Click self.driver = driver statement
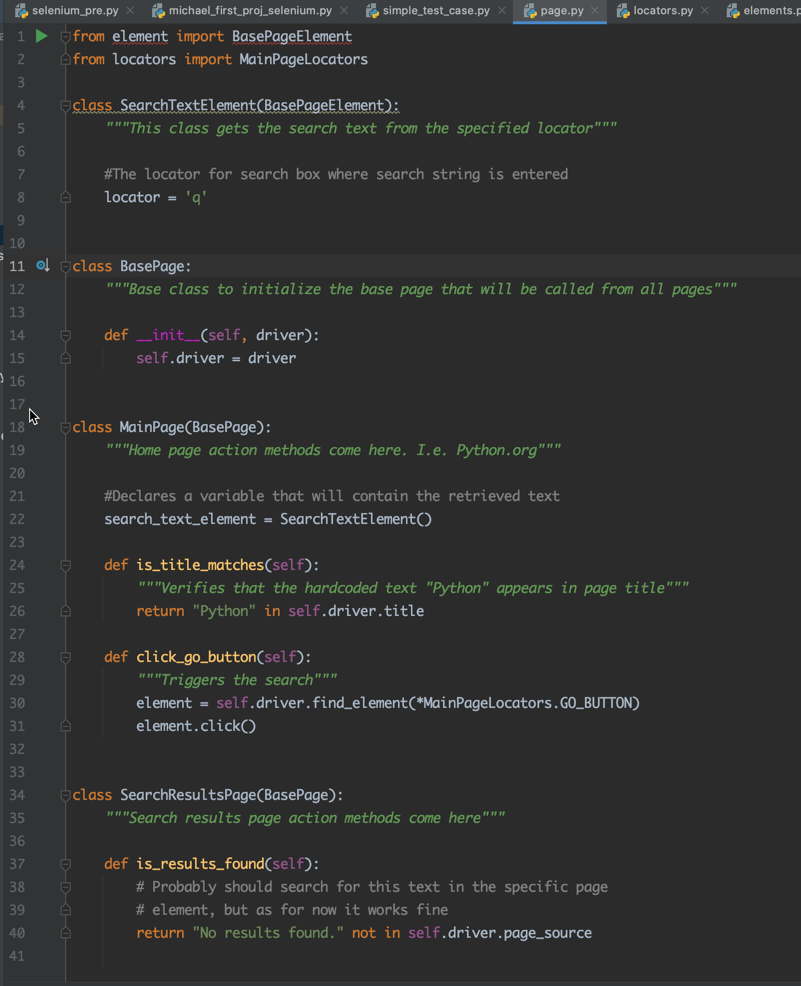Screen dimensions: 801x986 pyautogui.click(x=216, y=358)
